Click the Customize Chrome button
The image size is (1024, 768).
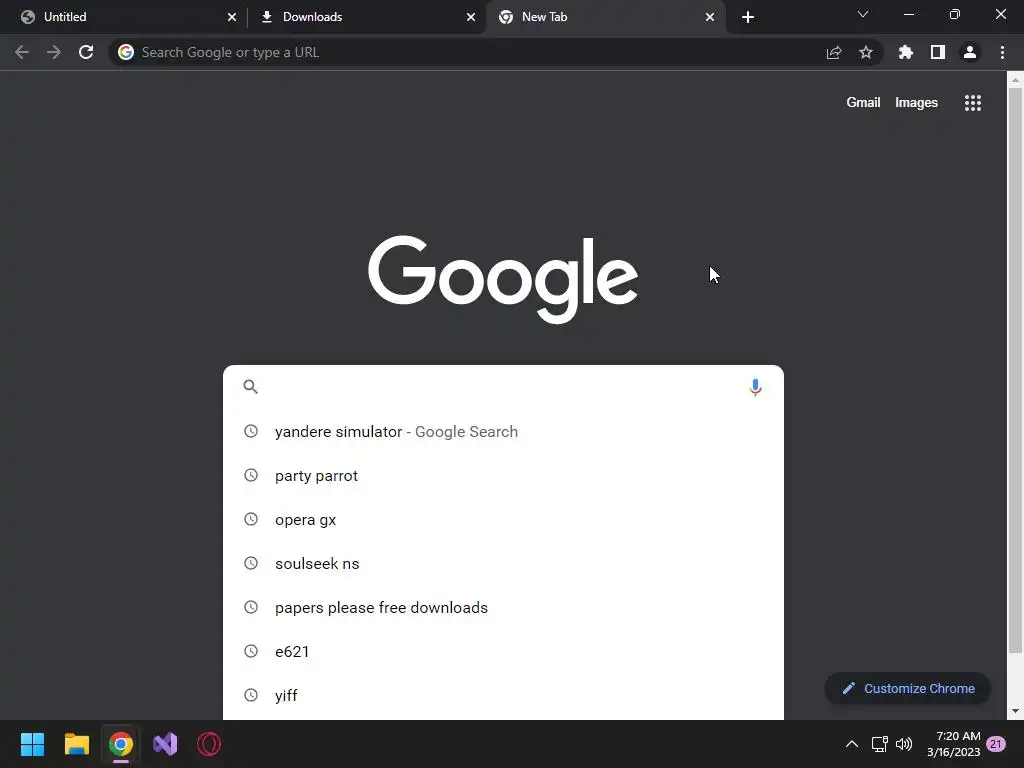[x=907, y=688]
